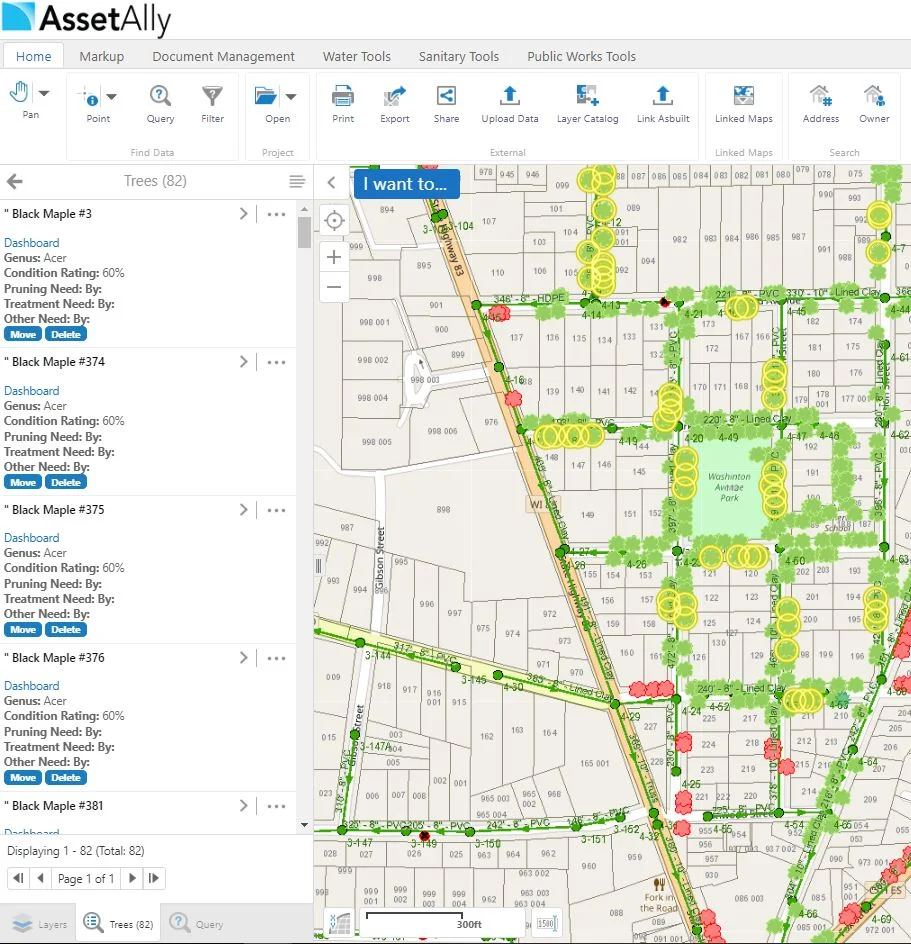Click the I want to... button
Screen dimensions: 911x944
[x=406, y=184]
